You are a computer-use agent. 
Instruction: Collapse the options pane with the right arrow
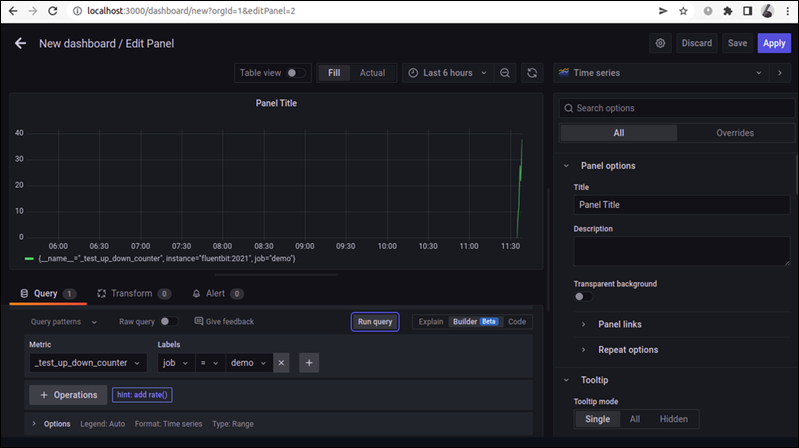780,73
